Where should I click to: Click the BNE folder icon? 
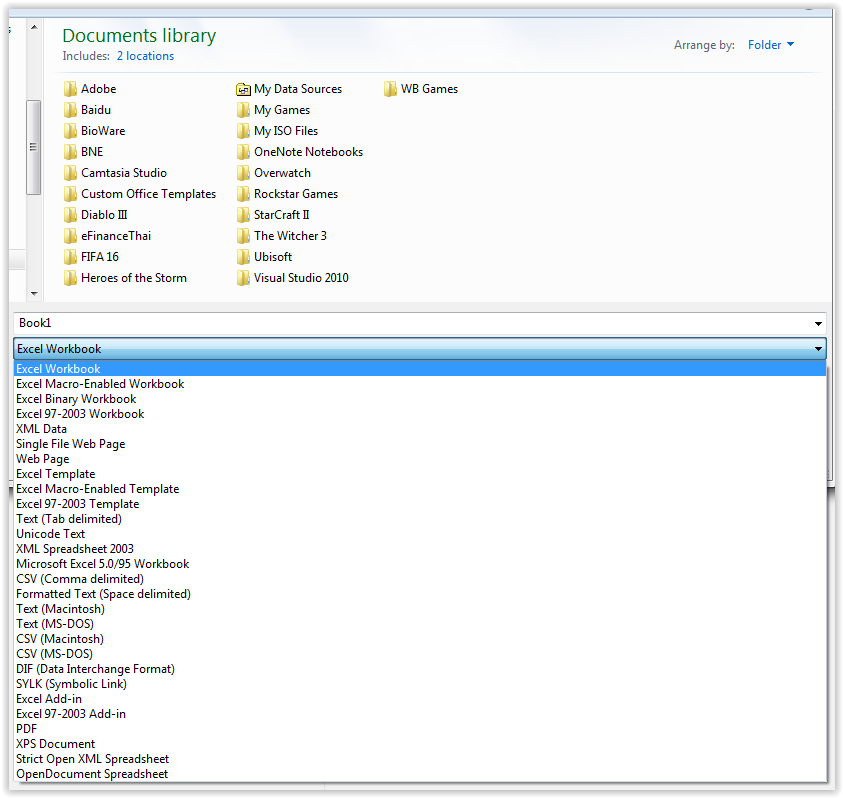[70, 152]
